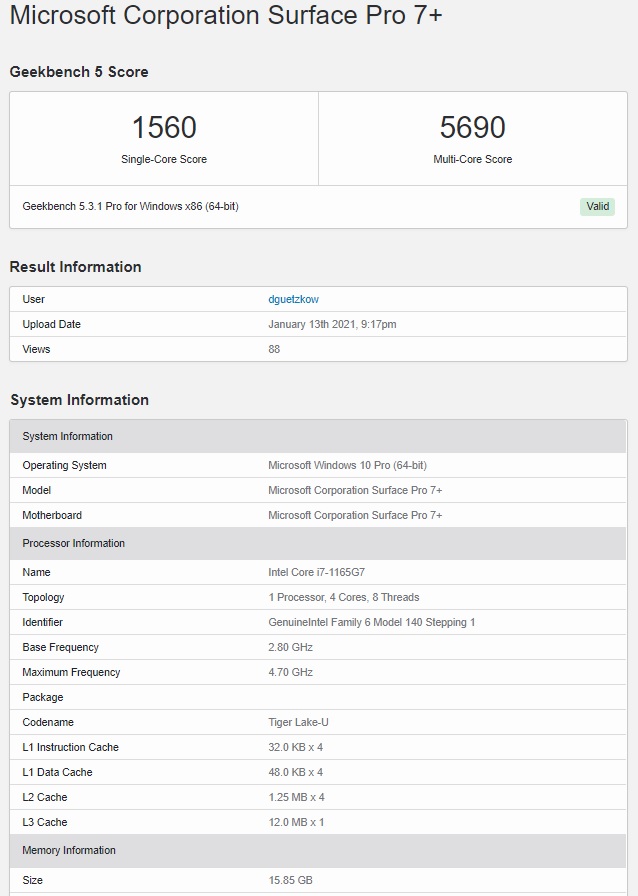This screenshot has height=896, width=638.
Task: Click the Base Frequency label
Action: click(x=61, y=647)
